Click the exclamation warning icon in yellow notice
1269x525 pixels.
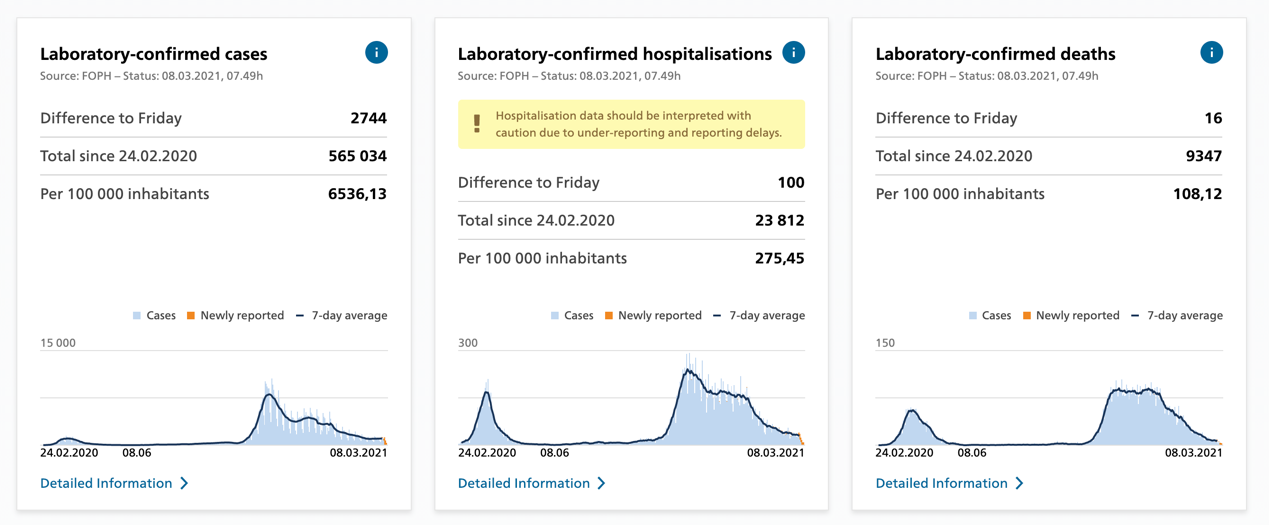477,124
